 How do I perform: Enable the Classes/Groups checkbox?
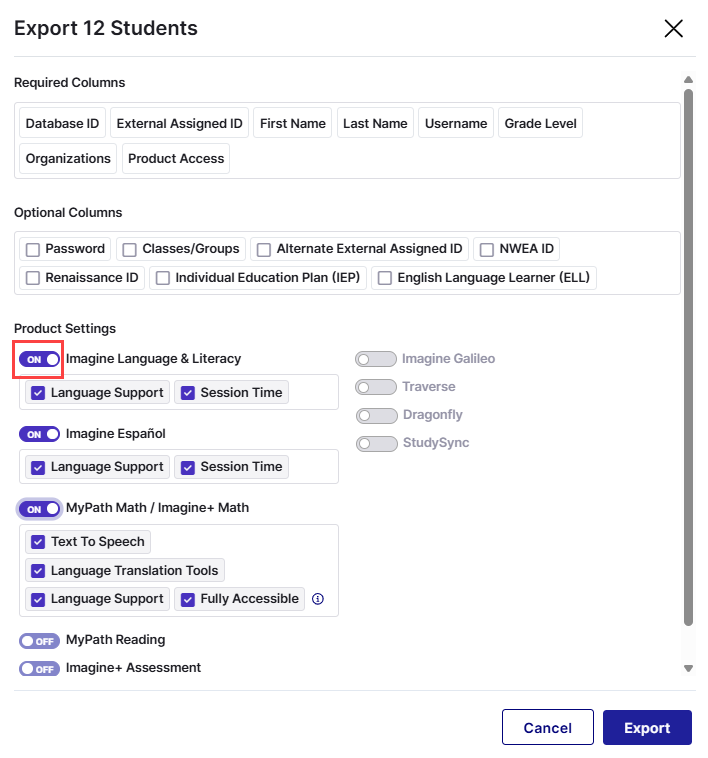pos(130,249)
